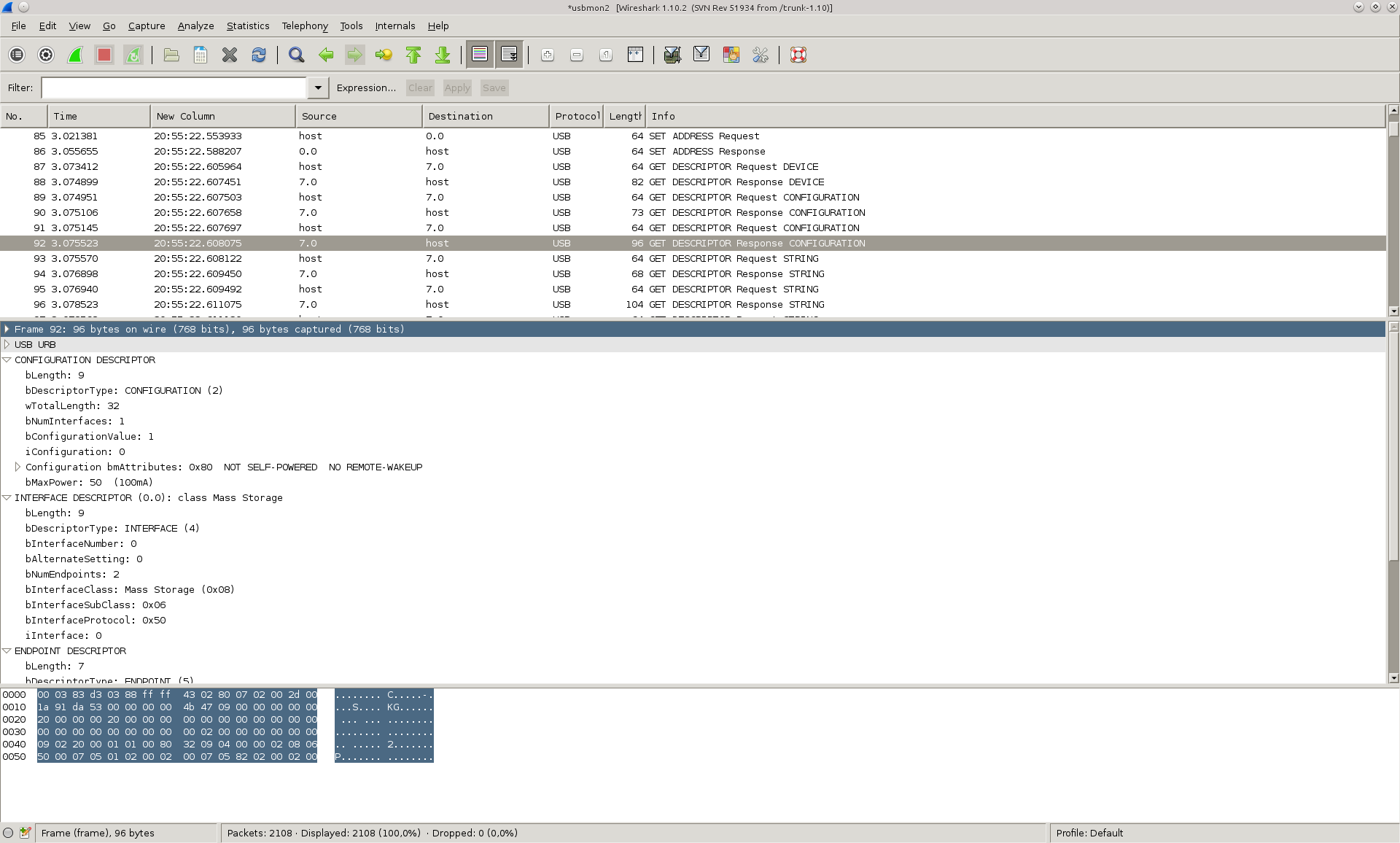Open the capture filters icon

coord(672,55)
